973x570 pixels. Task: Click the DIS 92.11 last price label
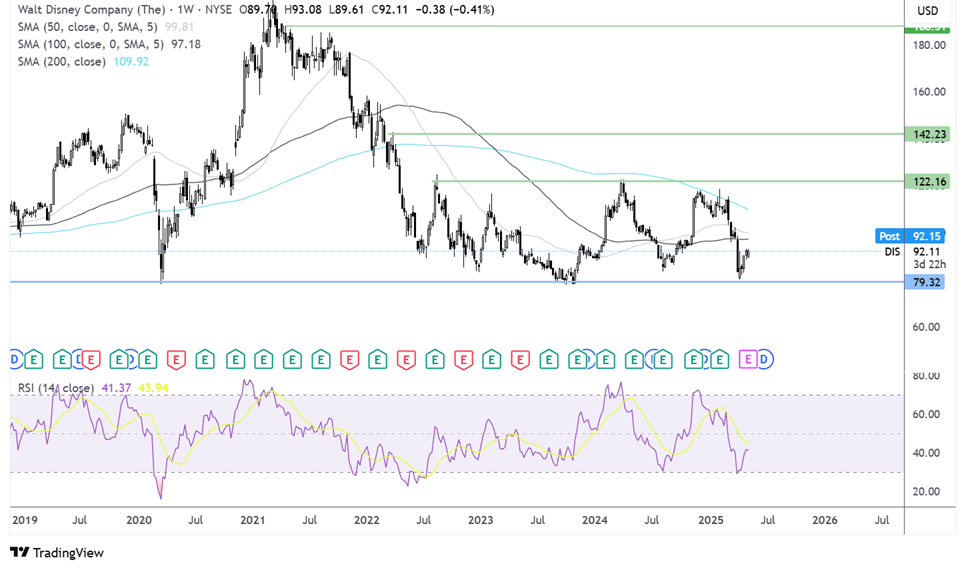click(x=912, y=252)
